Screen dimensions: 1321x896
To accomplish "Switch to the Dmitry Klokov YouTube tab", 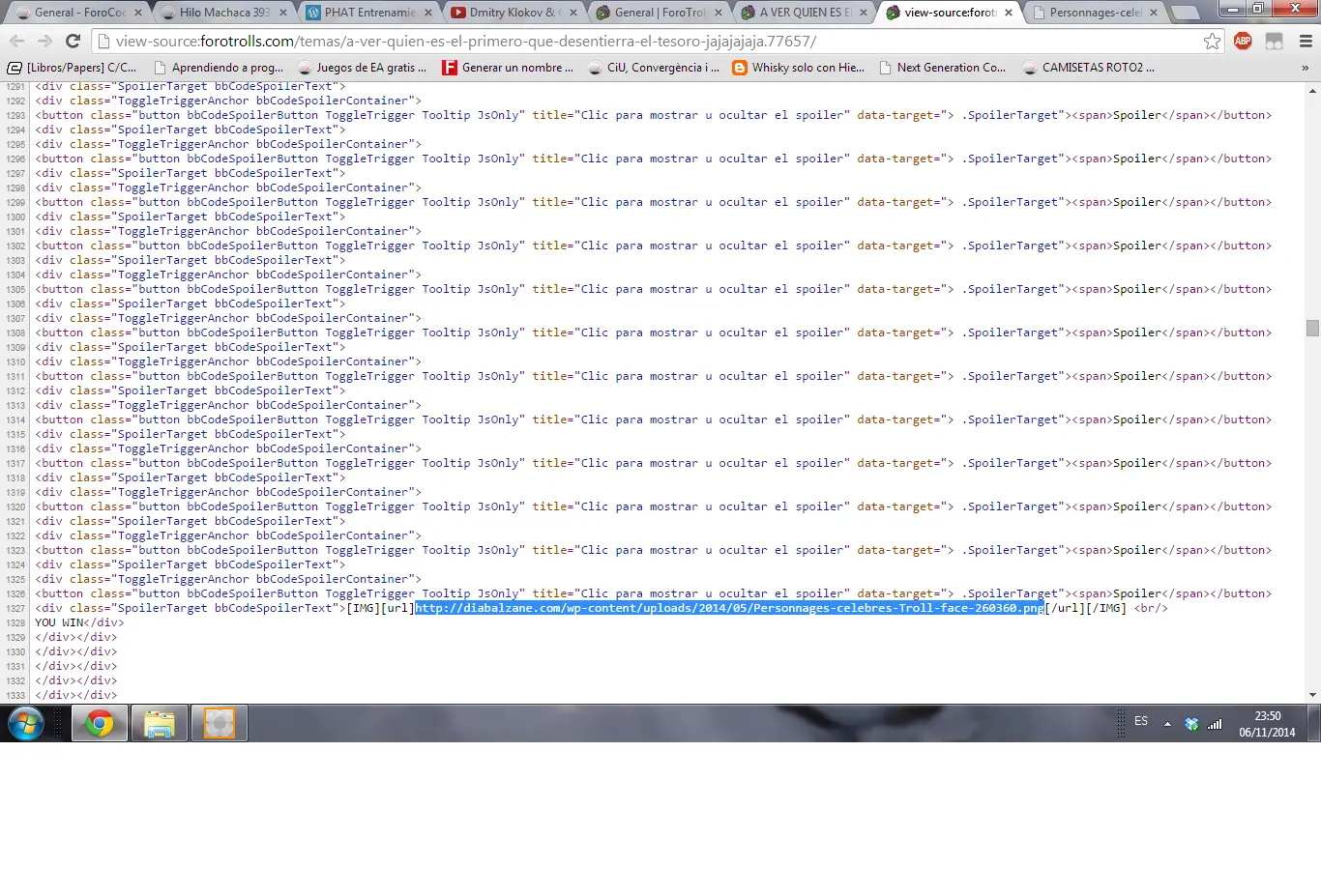I will [514, 13].
